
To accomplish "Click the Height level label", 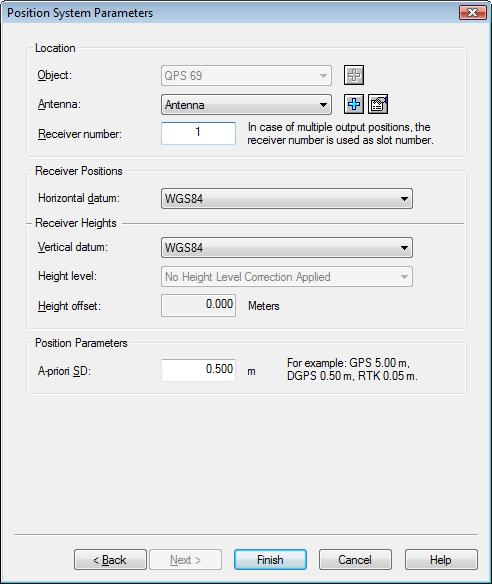I will (x=67, y=276).
